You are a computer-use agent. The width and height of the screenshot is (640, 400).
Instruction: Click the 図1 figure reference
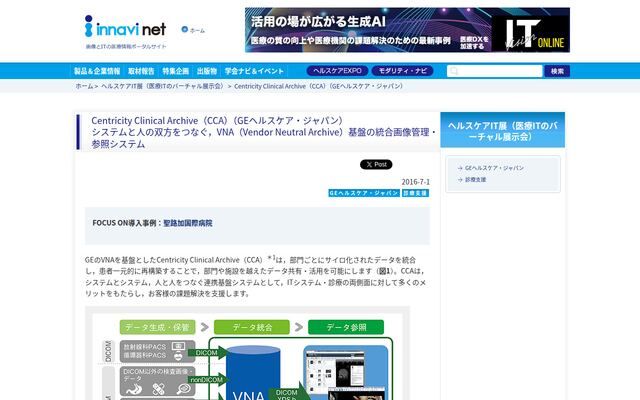(384, 271)
